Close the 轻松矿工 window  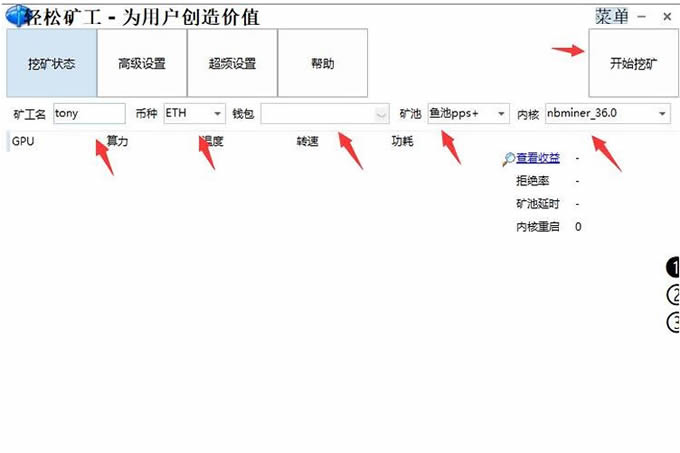(x=667, y=17)
